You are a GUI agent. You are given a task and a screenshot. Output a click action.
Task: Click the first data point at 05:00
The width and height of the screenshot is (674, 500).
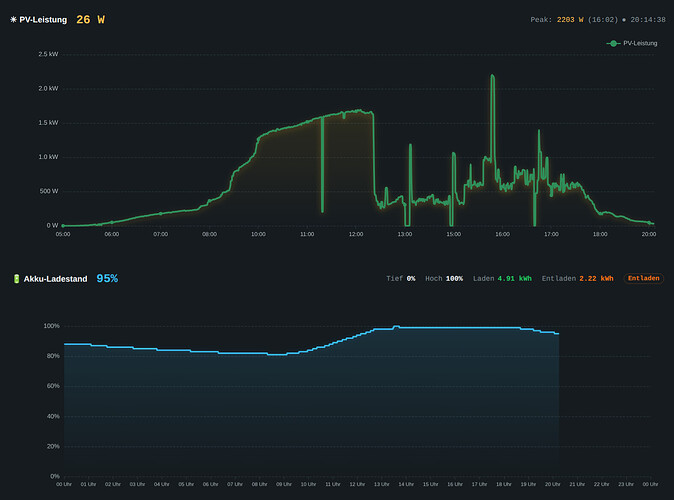point(63,225)
